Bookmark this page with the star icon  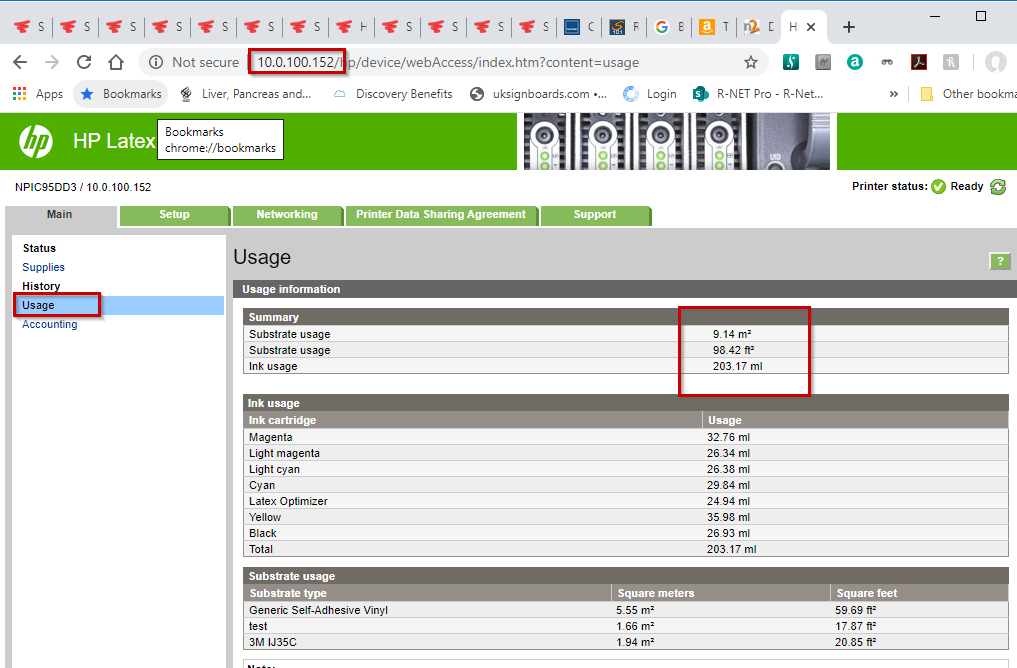pyautogui.click(x=750, y=62)
